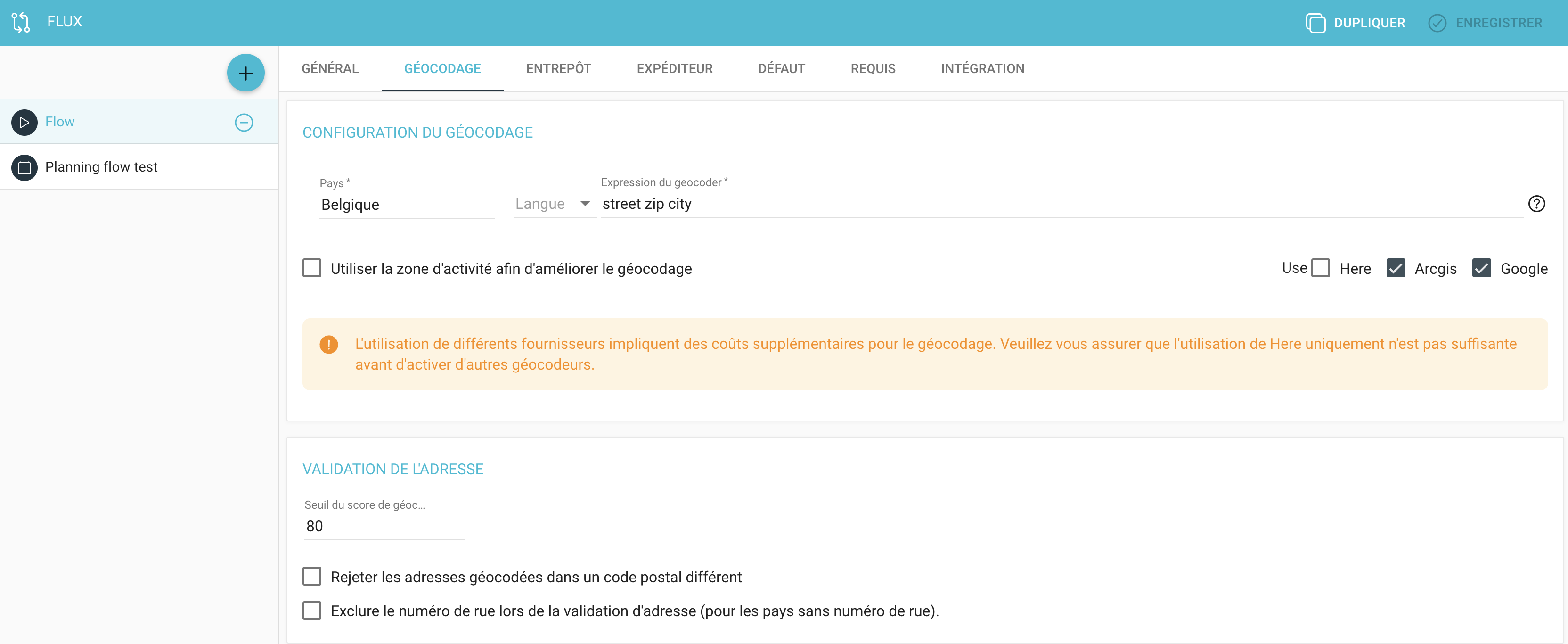Click the warning message about extra geocoding costs

click(936, 355)
